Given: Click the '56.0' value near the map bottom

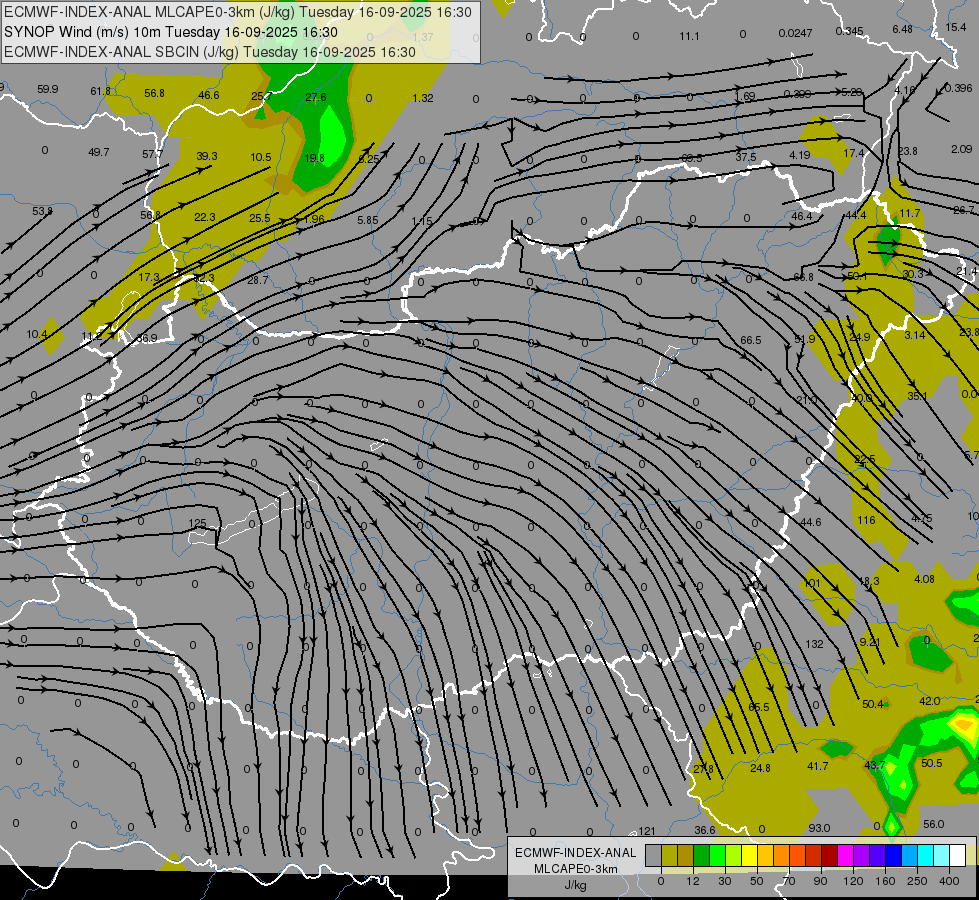Looking at the screenshot, I should (x=933, y=824).
